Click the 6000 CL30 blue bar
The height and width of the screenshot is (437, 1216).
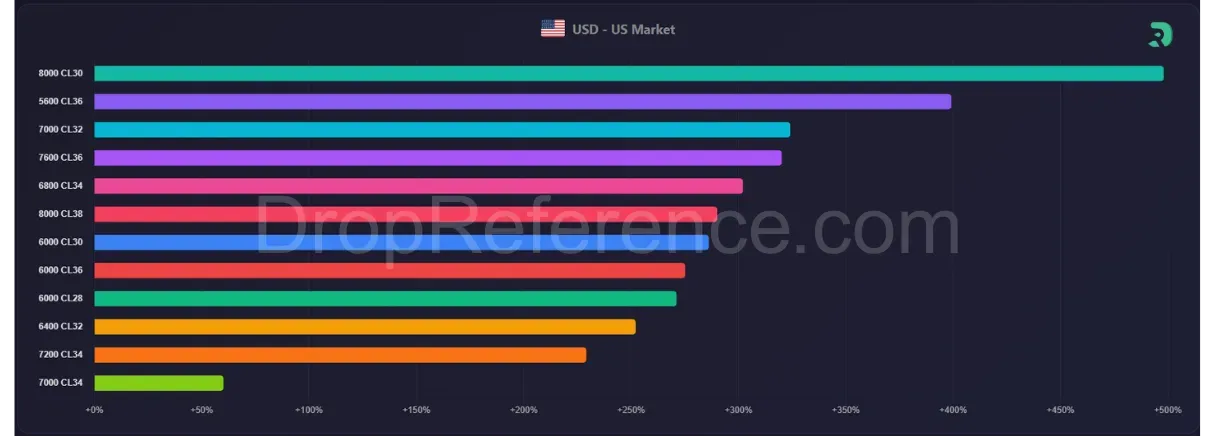(401, 242)
